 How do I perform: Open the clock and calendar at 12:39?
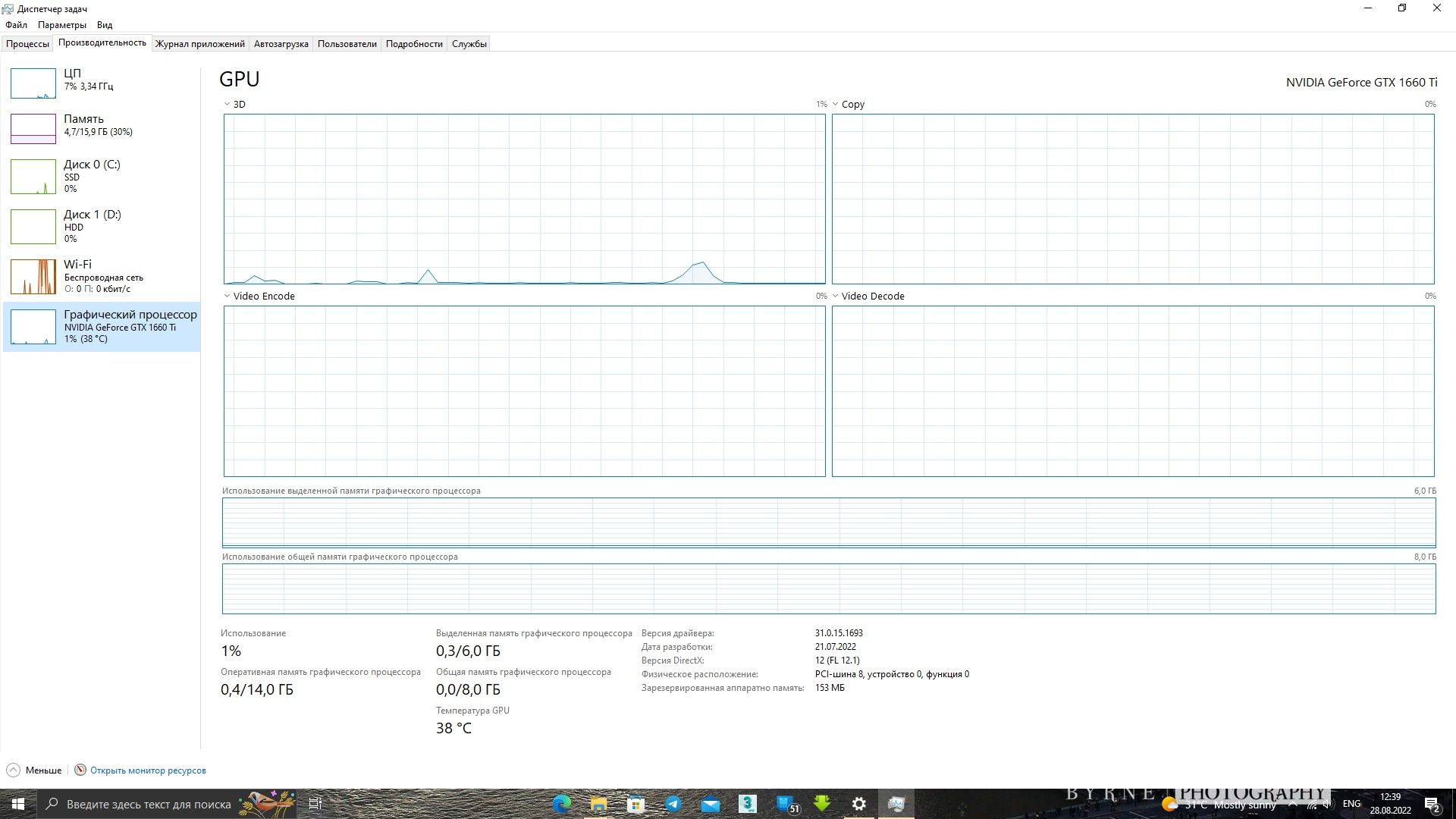(1390, 804)
